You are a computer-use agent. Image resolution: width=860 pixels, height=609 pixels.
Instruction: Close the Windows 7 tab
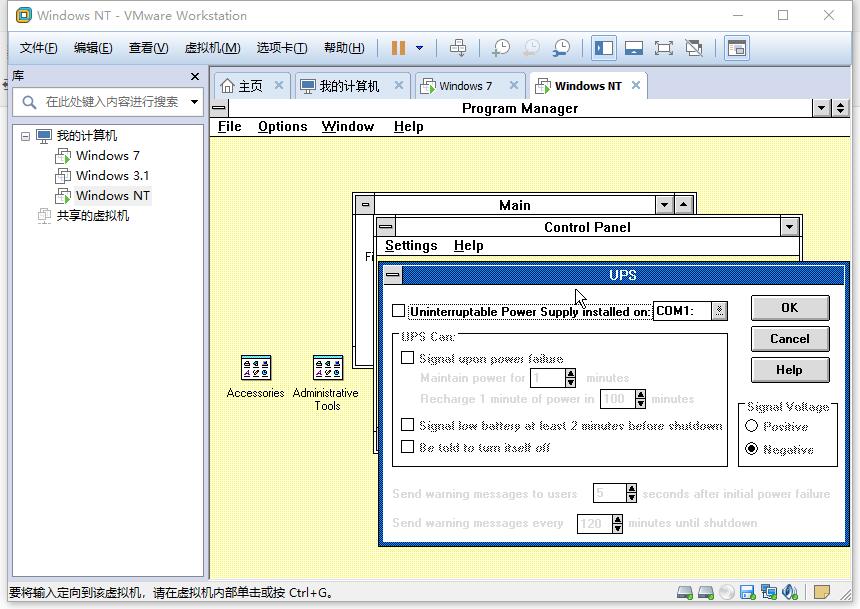[x=513, y=86]
